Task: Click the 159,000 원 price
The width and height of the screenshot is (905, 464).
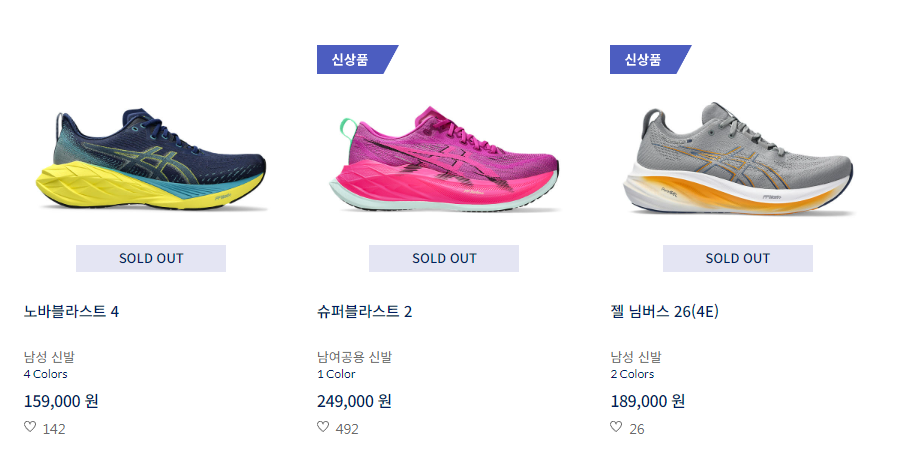Action: click(61, 401)
